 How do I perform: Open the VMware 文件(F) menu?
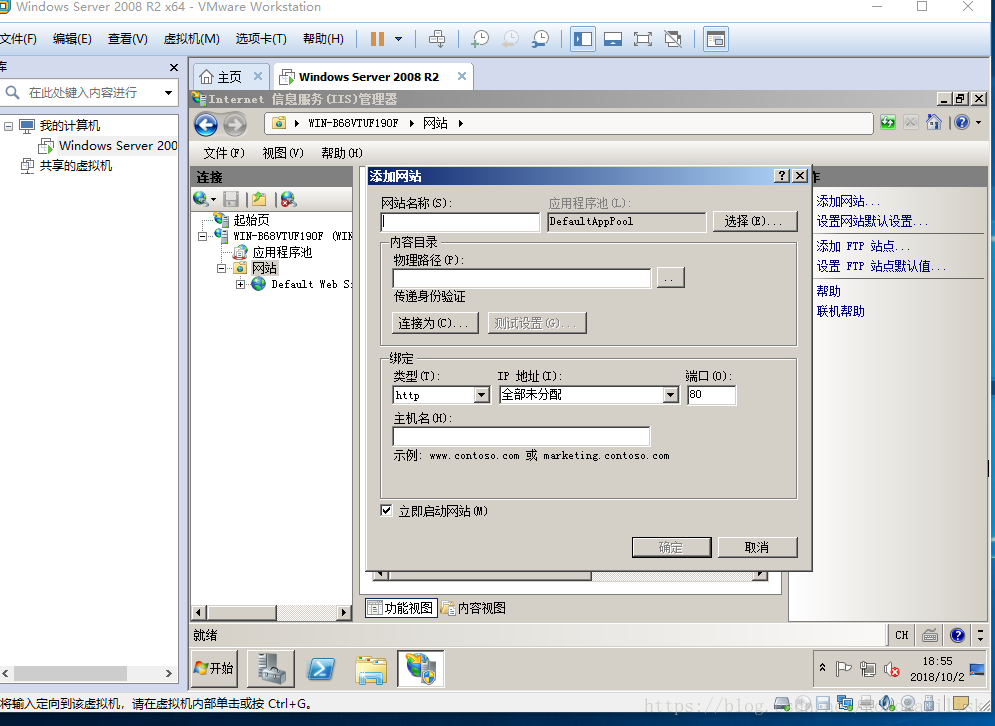pos(18,39)
